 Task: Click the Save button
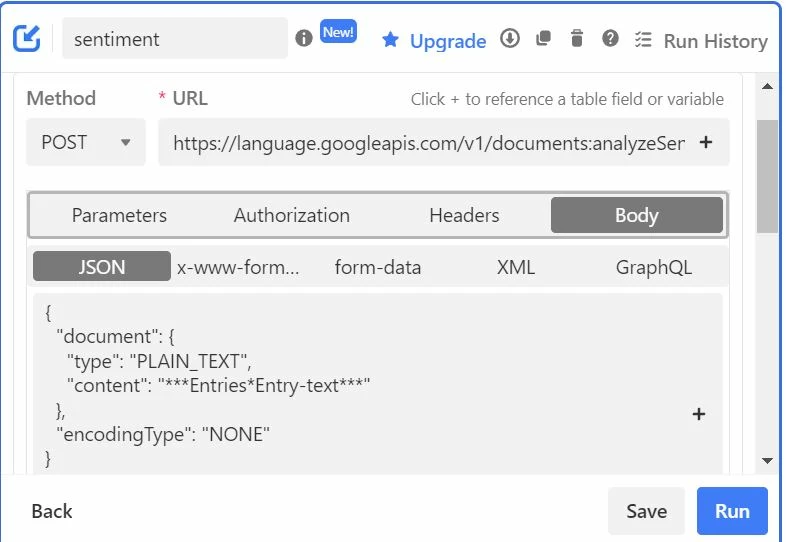pyautogui.click(x=646, y=511)
